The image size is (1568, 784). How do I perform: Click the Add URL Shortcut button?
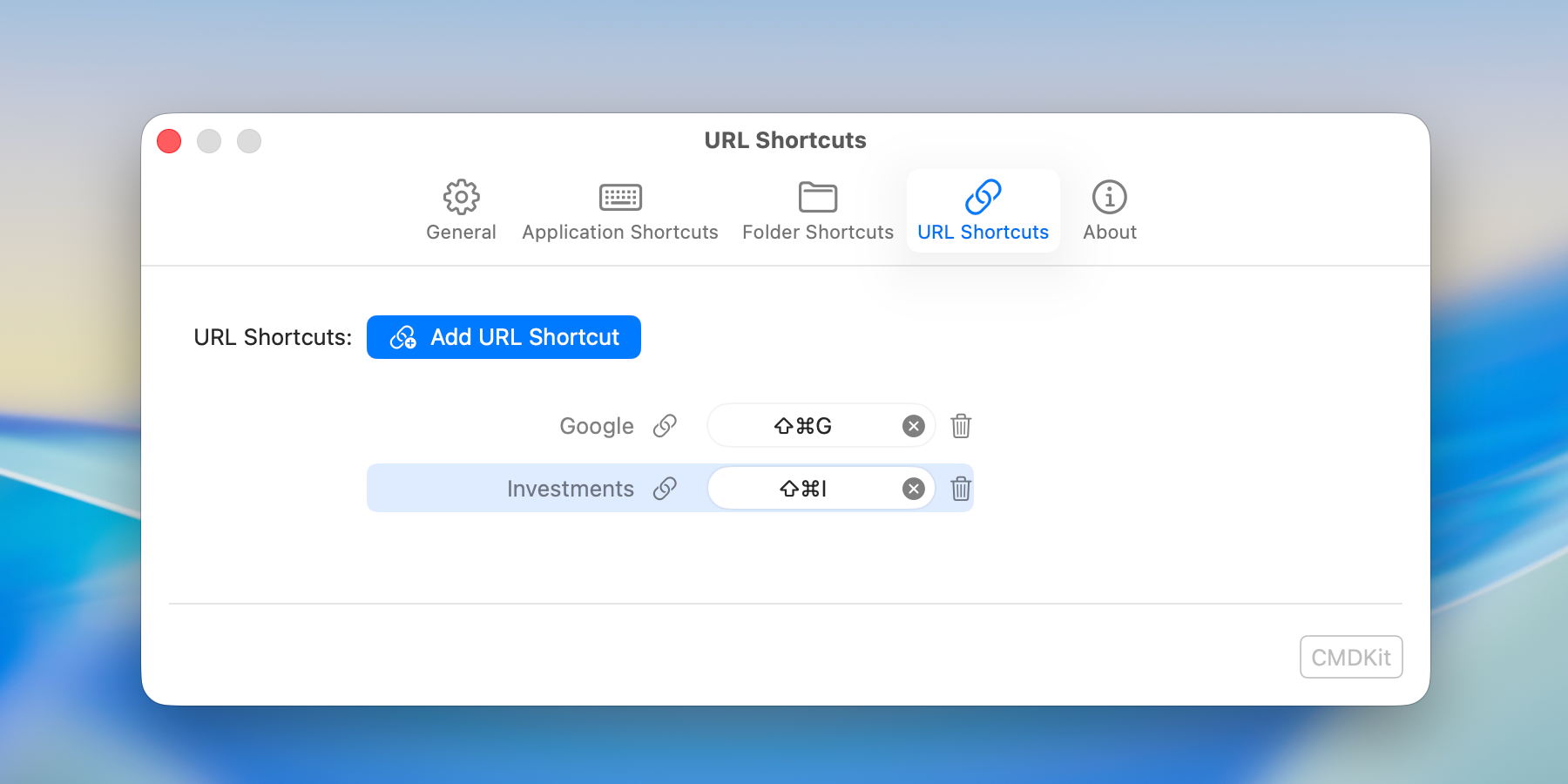pyautogui.click(x=504, y=337)
